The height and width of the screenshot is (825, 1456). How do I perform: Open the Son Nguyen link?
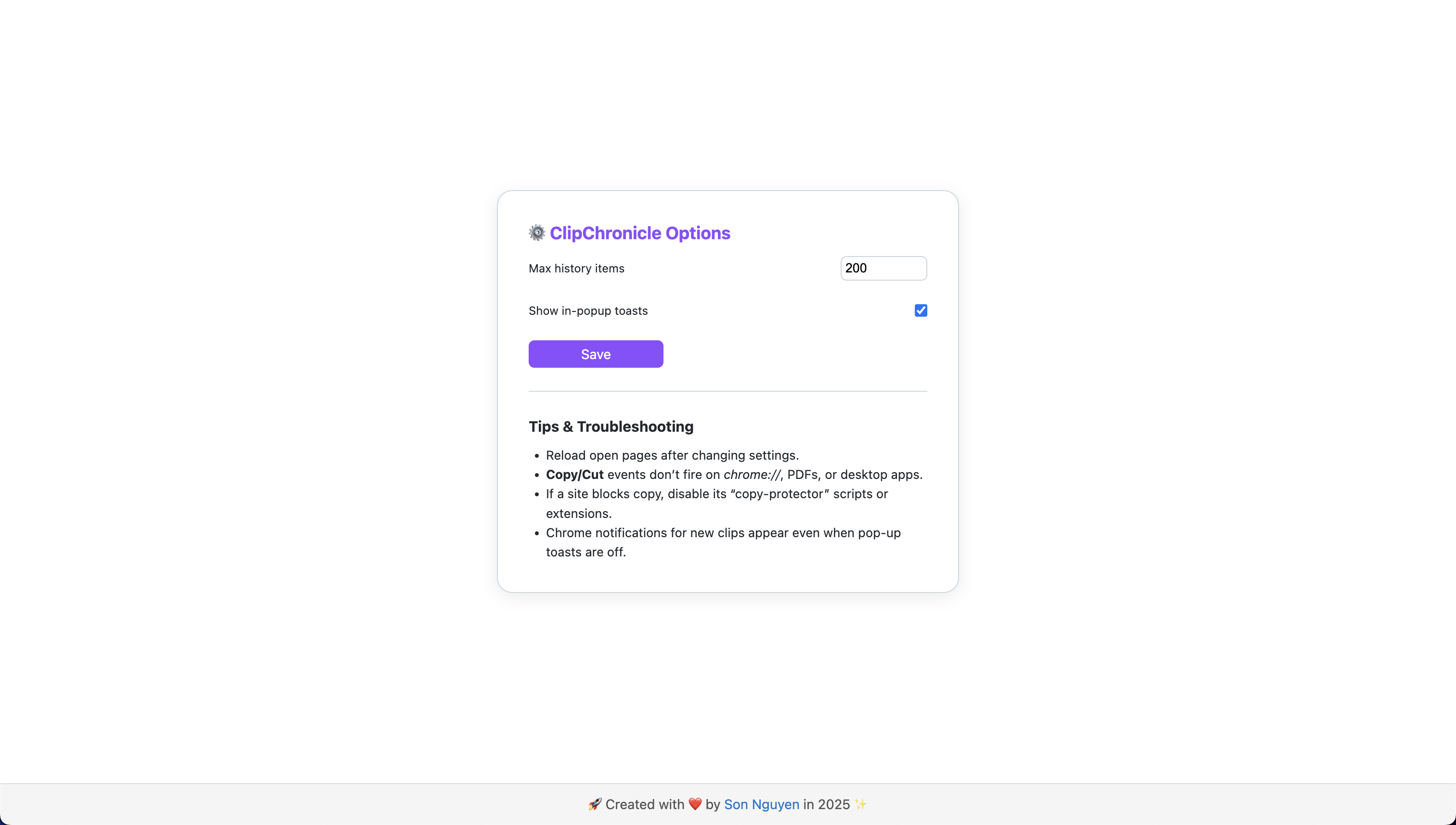[x=761, y=804]
